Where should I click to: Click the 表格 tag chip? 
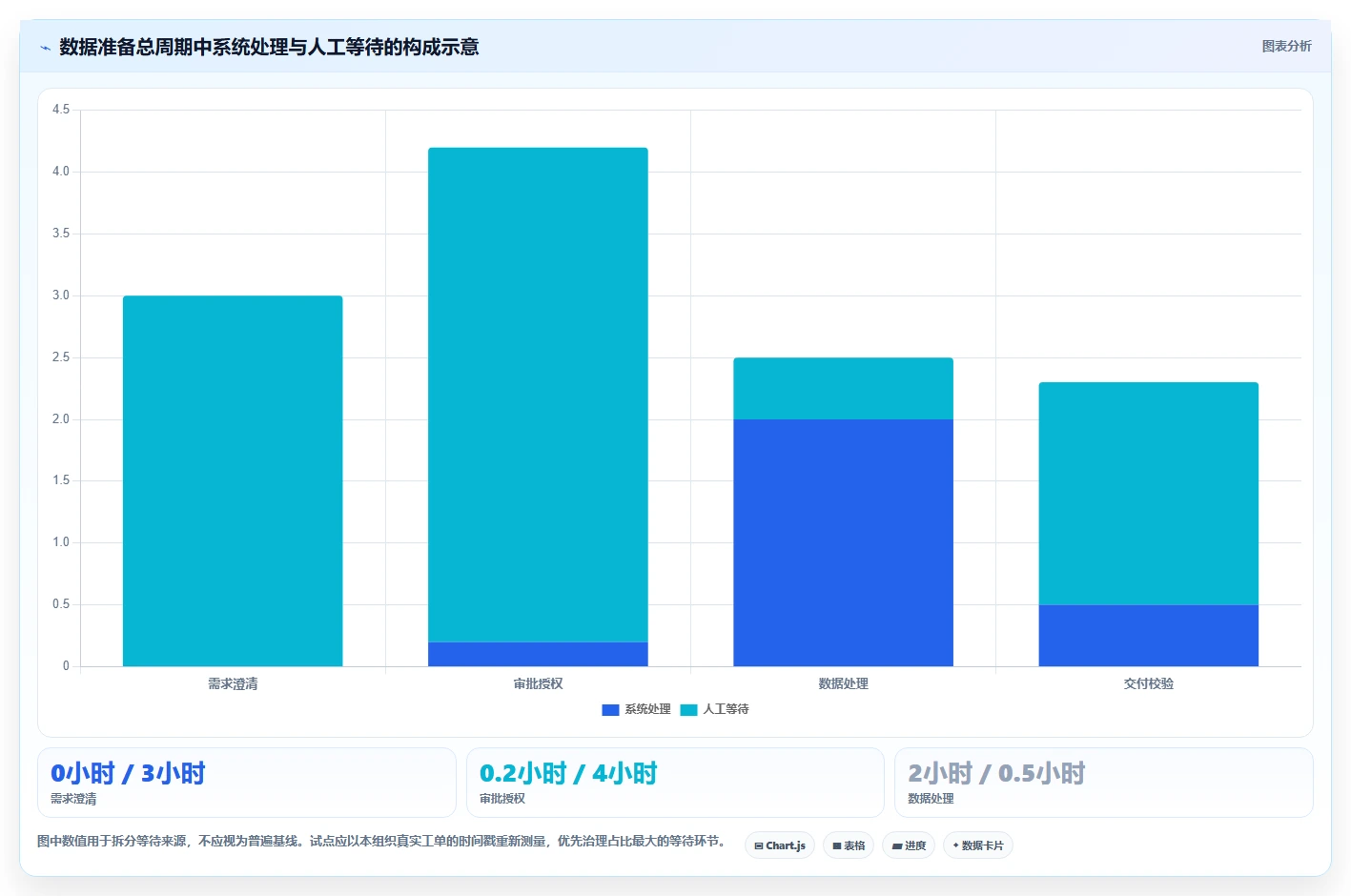[x=849, y=845]
